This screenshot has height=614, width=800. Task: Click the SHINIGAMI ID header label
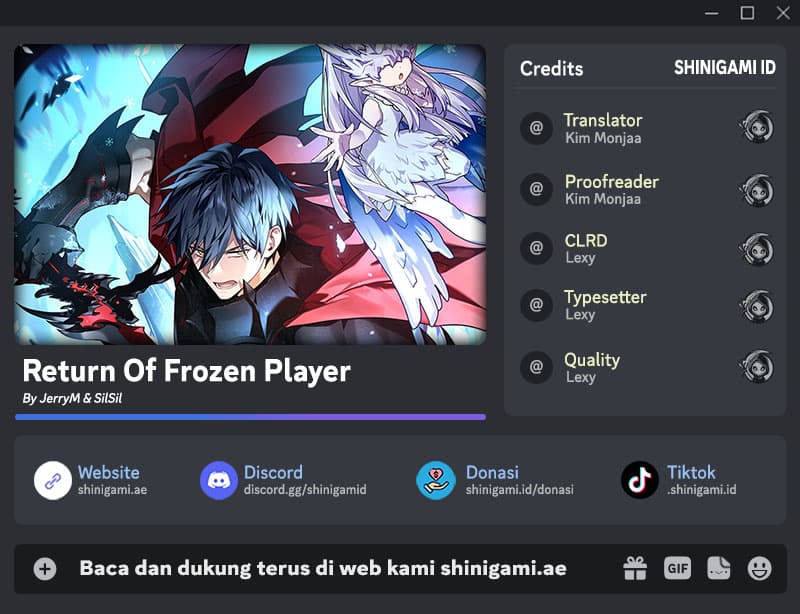[x=724, y=67]
